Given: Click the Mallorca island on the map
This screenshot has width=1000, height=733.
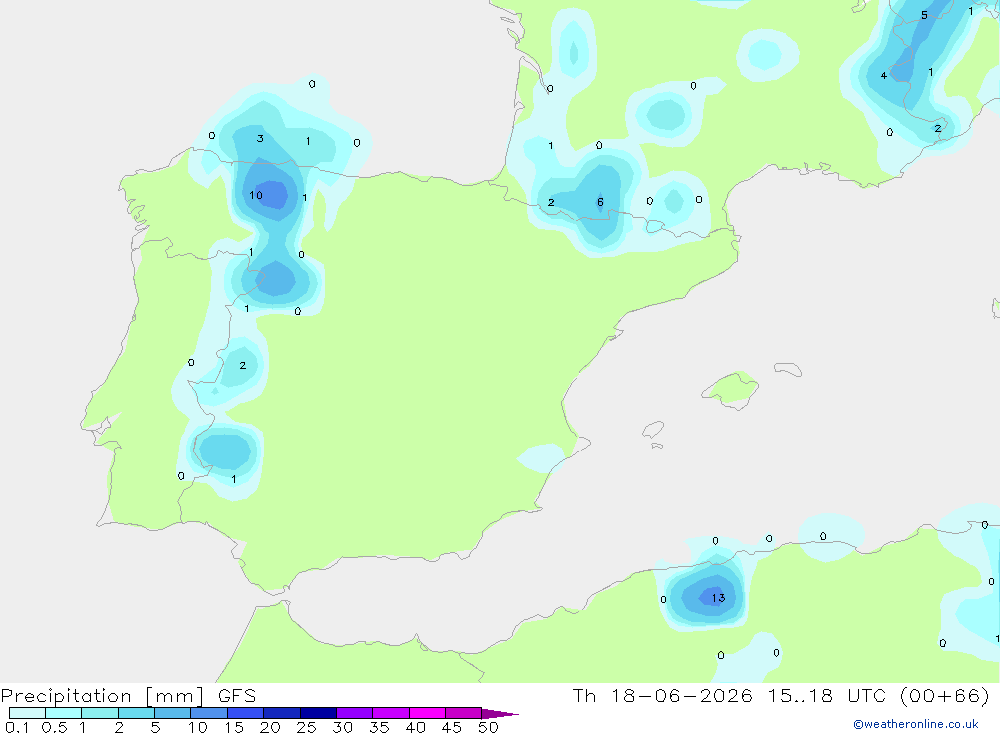Looking at the screenshot, I should click(x=731, y=388).
